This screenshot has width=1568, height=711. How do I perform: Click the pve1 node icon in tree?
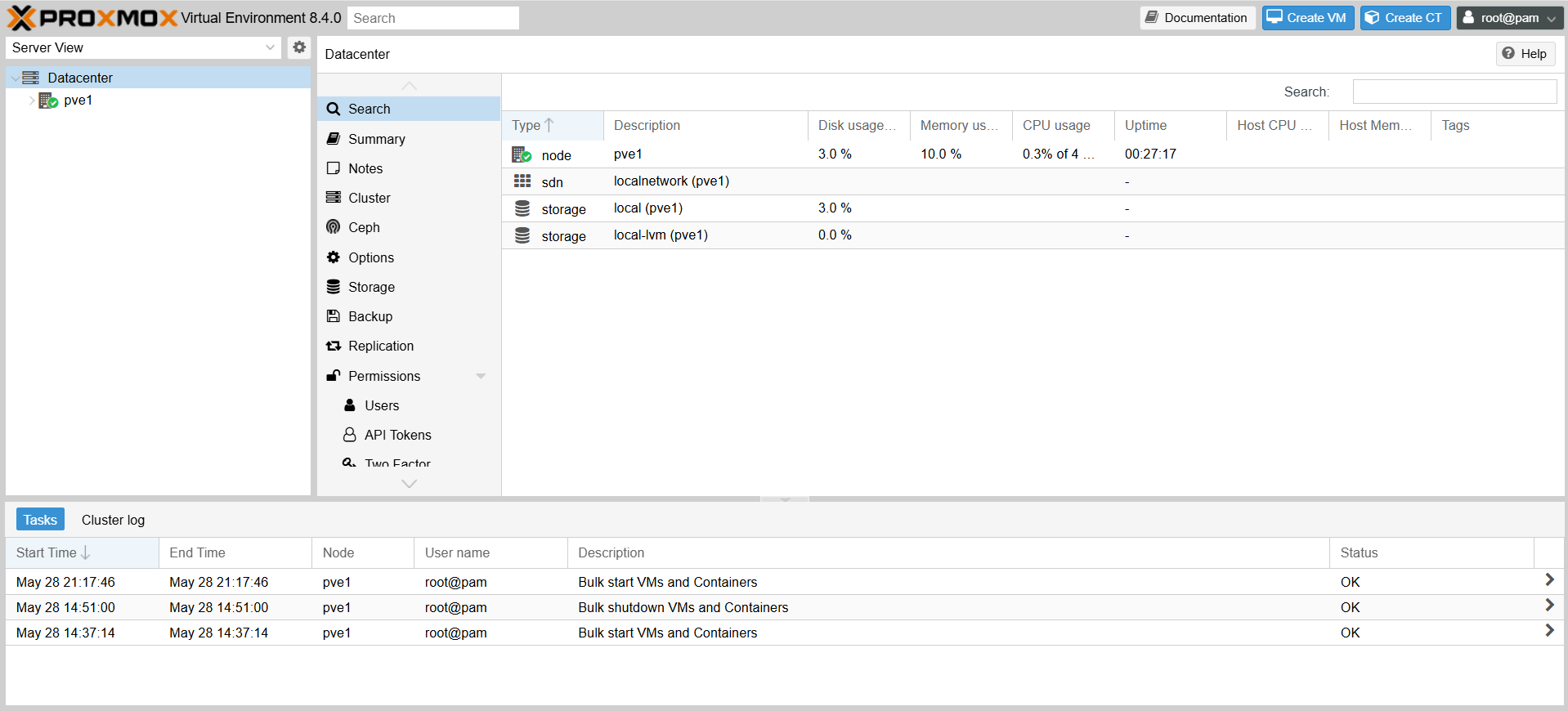pos(48,101)
